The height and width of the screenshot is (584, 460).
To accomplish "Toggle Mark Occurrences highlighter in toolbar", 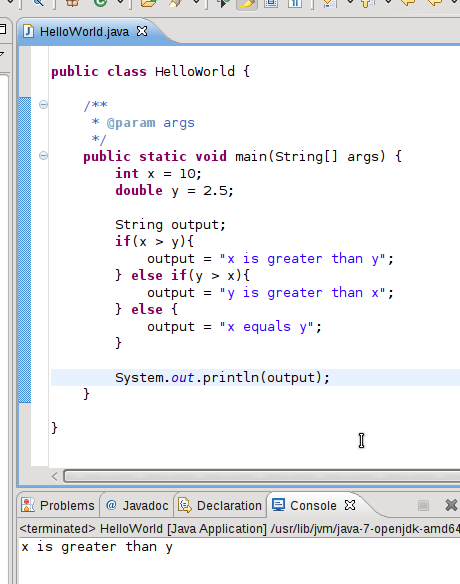I will 247,3.
